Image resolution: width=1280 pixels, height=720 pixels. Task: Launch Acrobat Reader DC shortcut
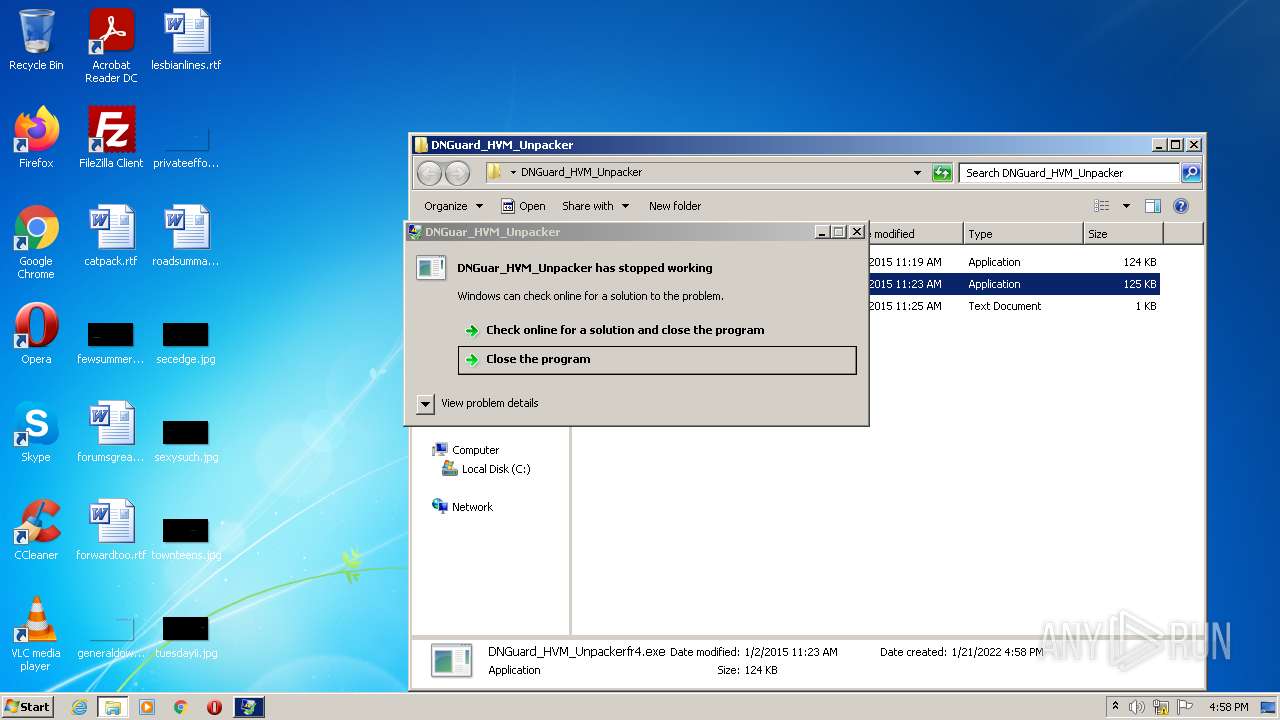click(111, 46)
